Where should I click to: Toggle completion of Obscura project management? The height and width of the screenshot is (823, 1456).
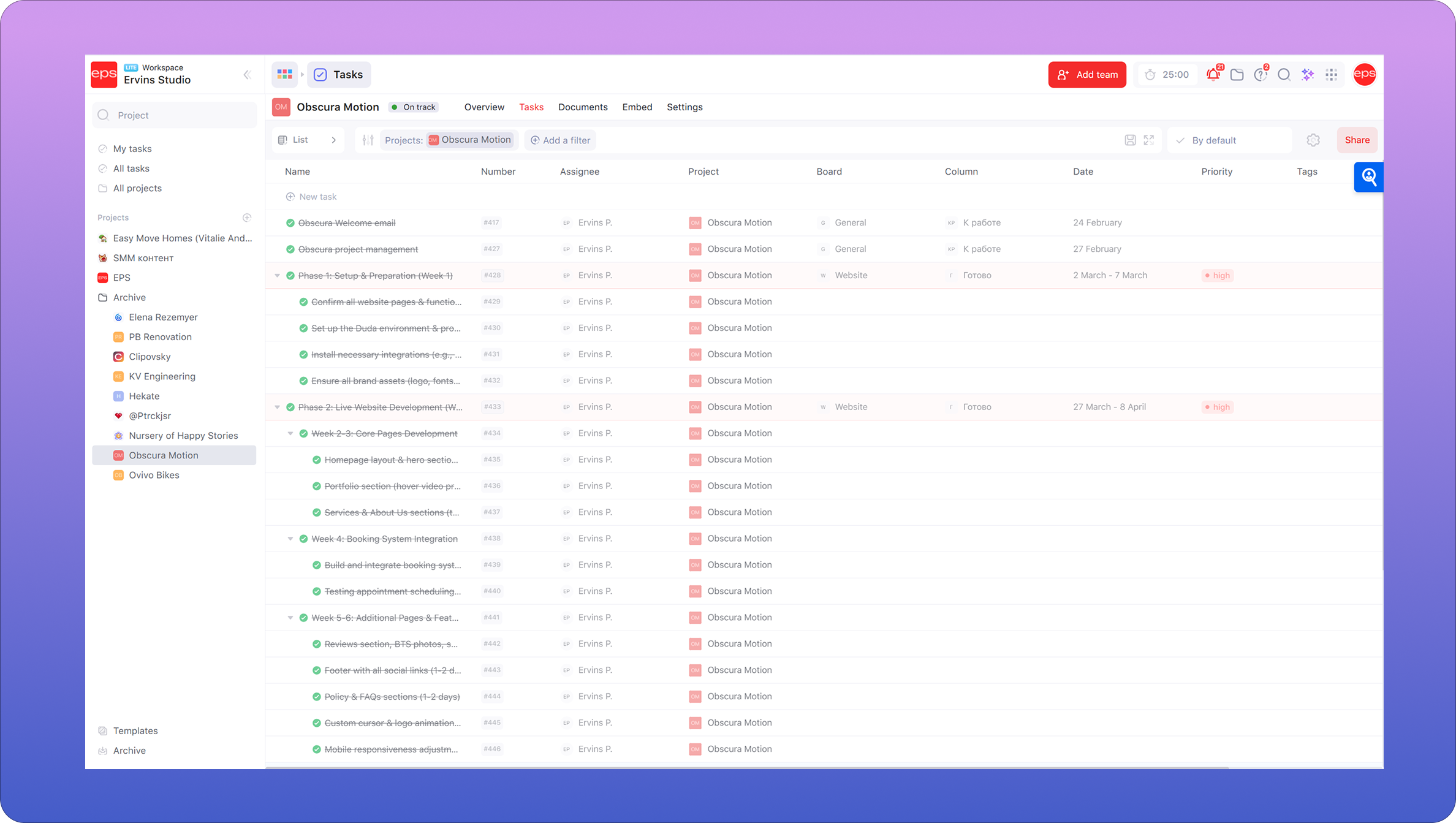(x=290, y=249)
